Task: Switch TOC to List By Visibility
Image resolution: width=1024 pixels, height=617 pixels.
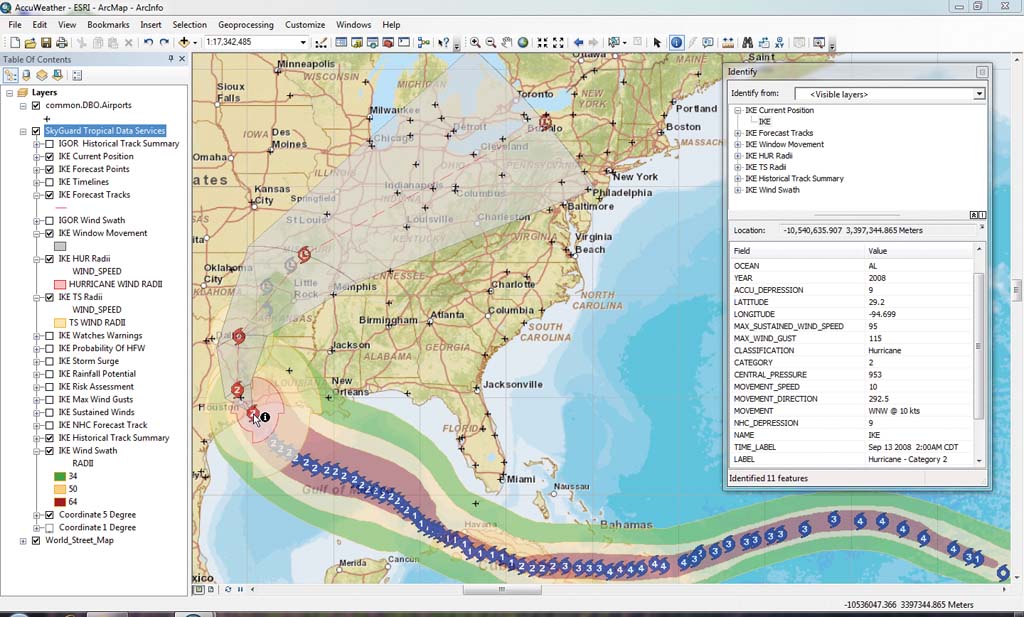Action: pos(42,75)
